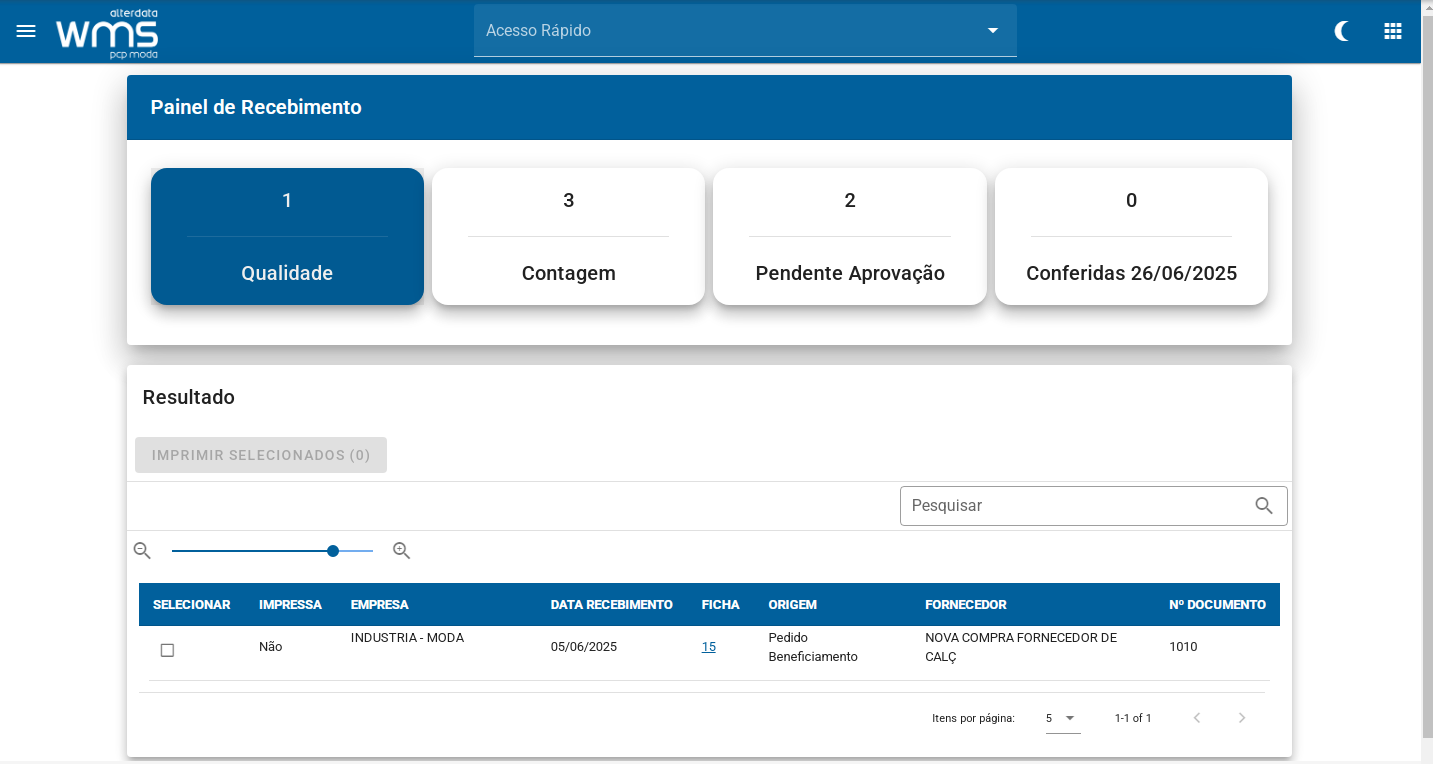Click the Resultado heading

point(189,397)
